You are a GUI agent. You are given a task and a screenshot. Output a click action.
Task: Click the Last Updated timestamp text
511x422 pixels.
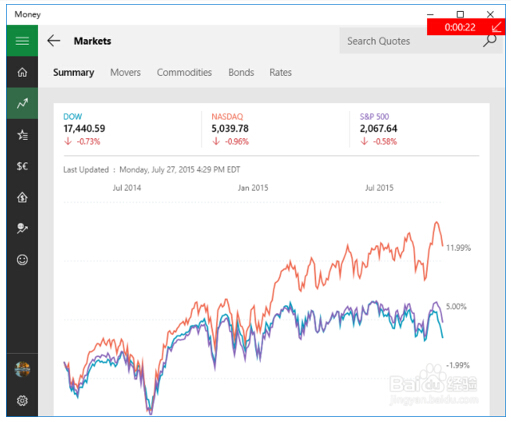pos(152,170)
